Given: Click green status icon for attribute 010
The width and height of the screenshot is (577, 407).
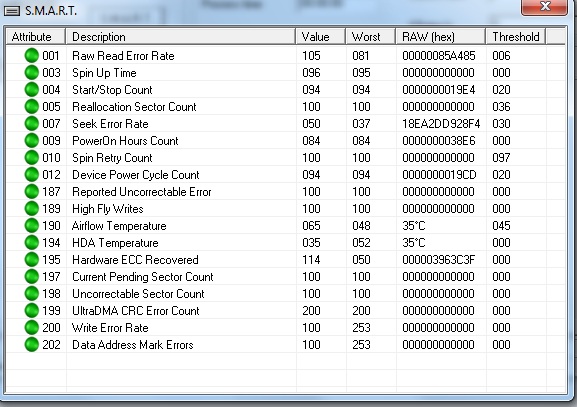Looking at the screenshot, I should (32, 158).
